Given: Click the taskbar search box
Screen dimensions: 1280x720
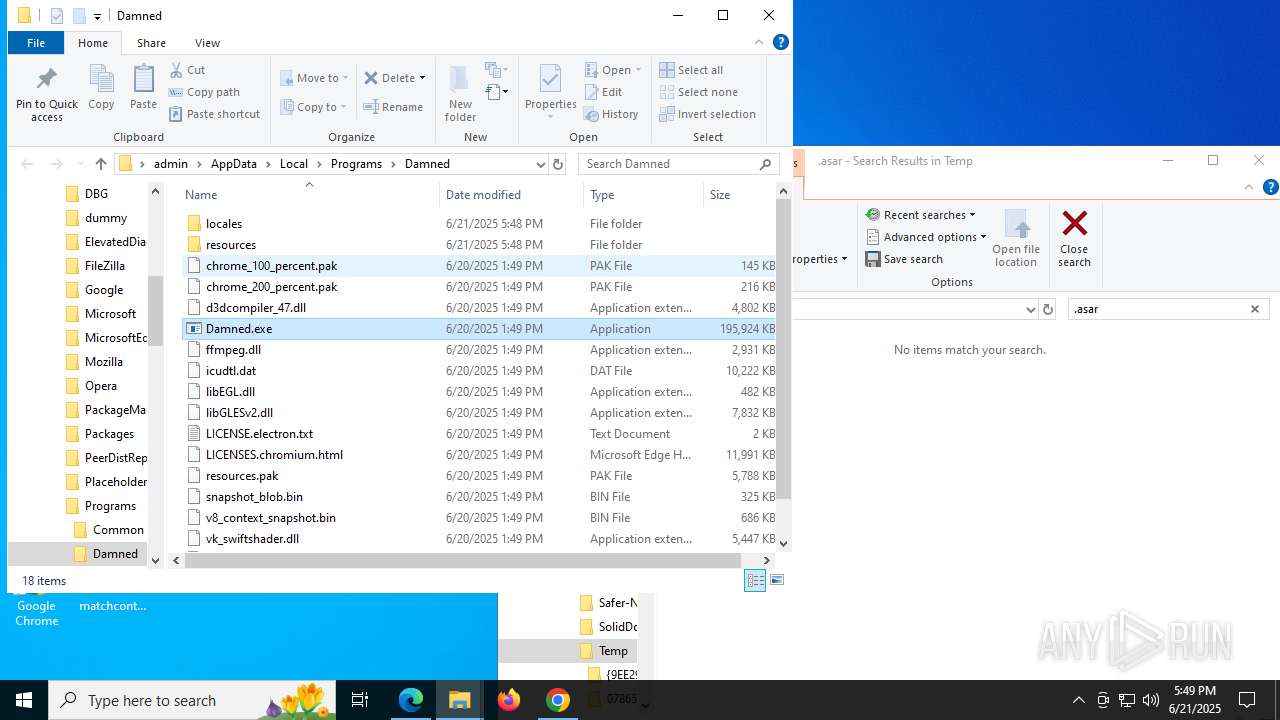Looking at the screenshot, I should 194,700.
